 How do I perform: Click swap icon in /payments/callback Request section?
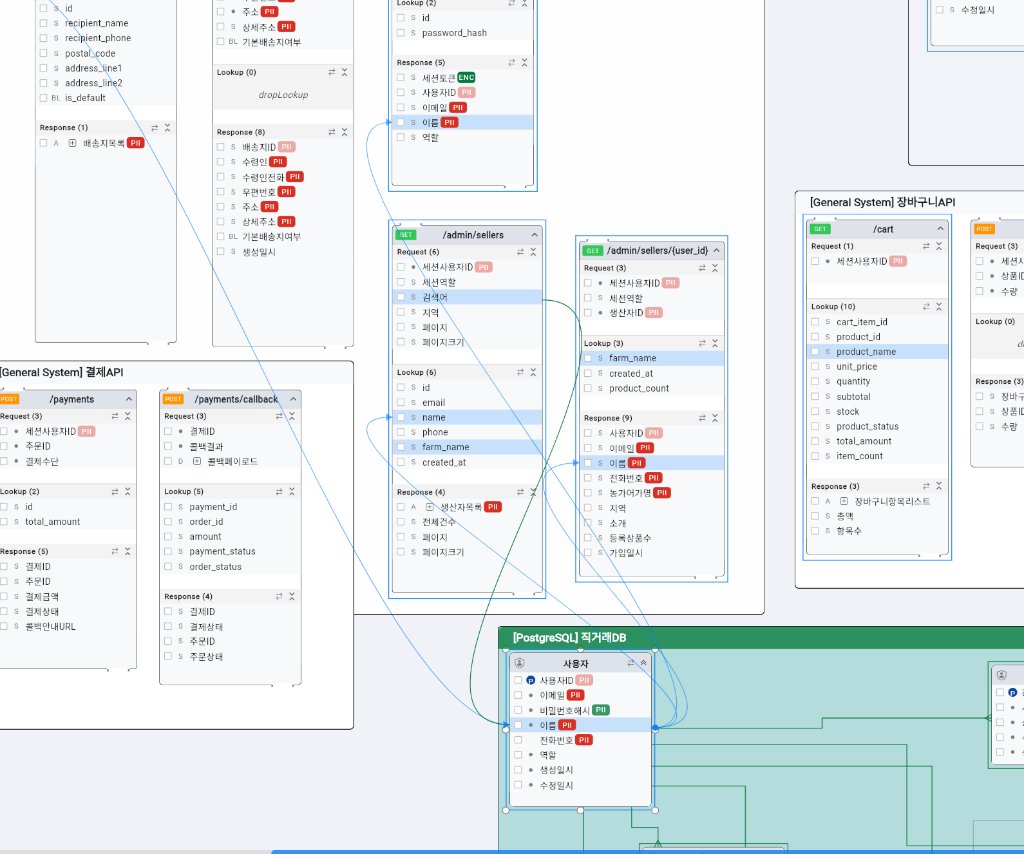point(279,416)
